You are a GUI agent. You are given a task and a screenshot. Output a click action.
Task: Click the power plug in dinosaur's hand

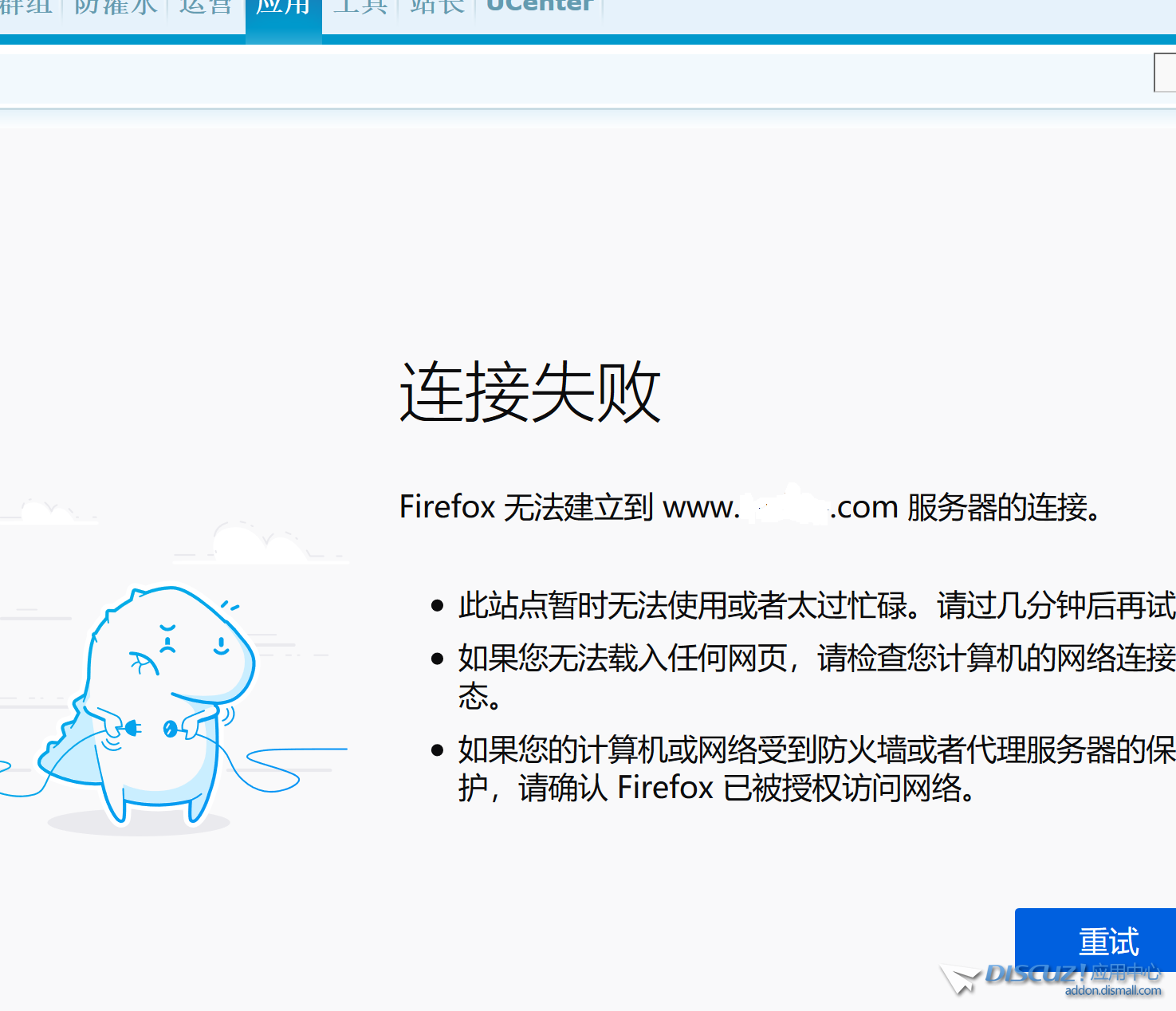coord(131,727)
